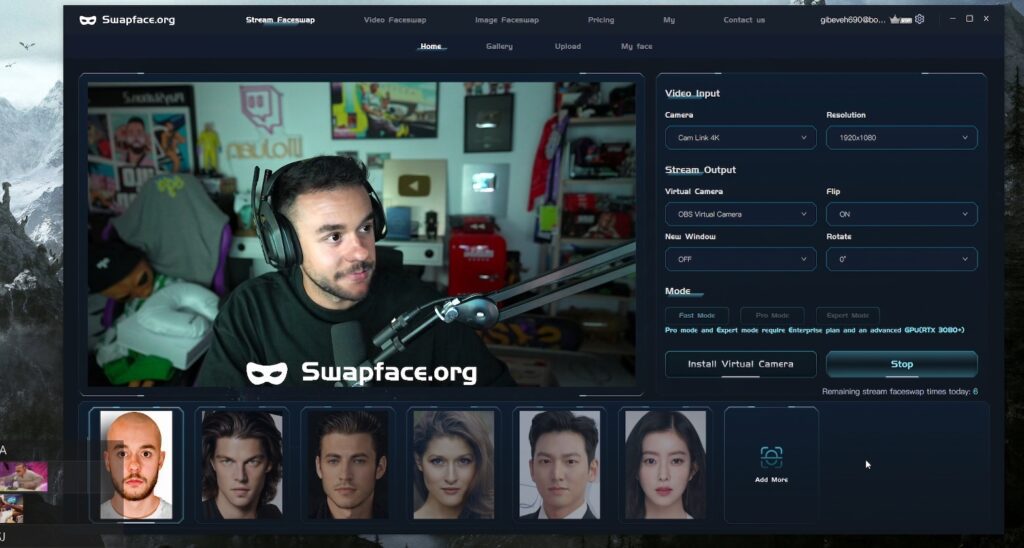The height and width of the screenshot is (548, 1024).
Task: Click the Swapface.org mask logo icon
Action: pos(88,20)
